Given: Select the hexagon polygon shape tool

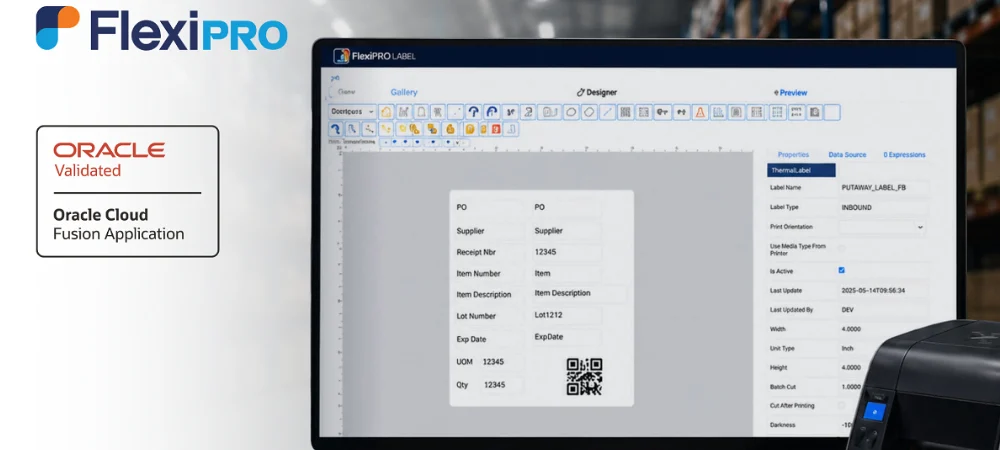Looking at the screenshot, I should point(590,112).
